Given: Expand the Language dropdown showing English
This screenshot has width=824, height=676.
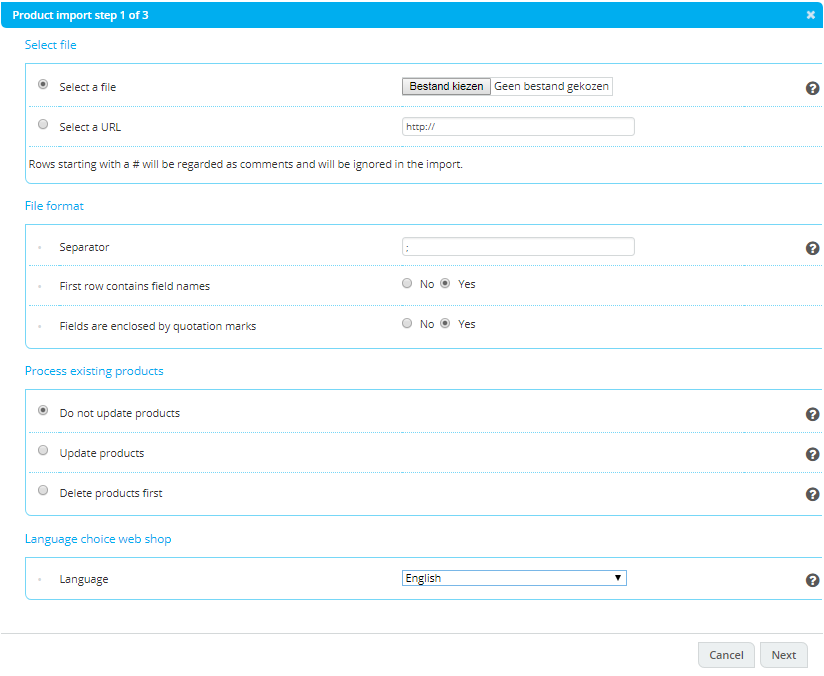Looking at the screenshot, I should click(514, 578).
